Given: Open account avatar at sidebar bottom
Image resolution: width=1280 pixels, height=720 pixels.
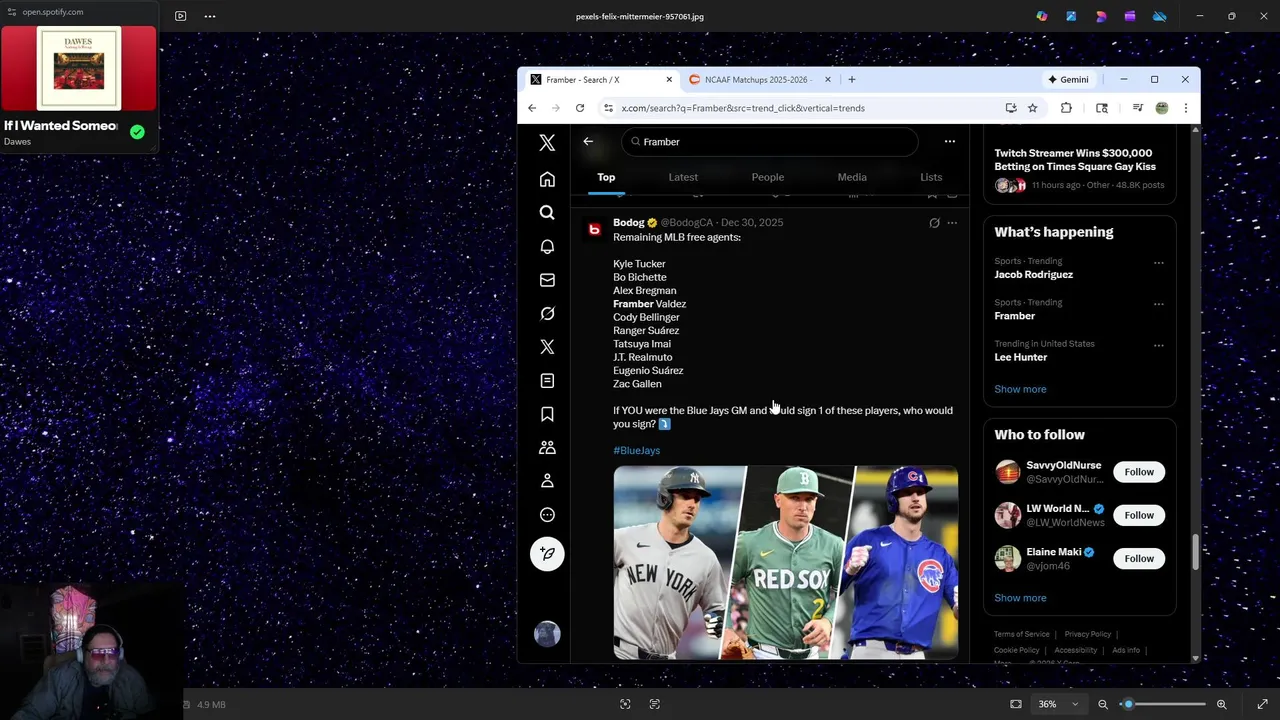Looking at the screenshot, I should point(547,634).
